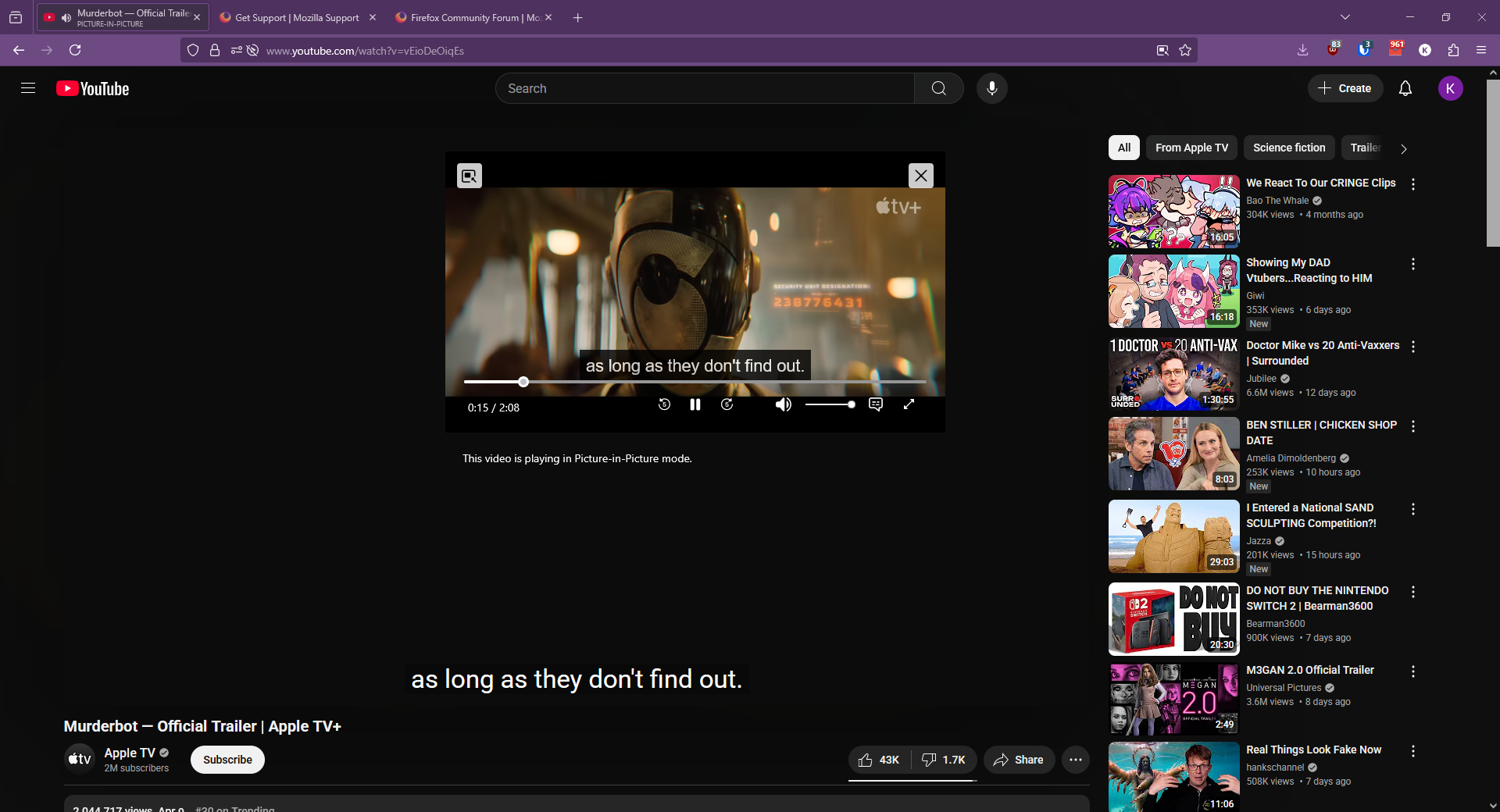Open the account avatar K menu
This screenshot has width=1500, height=812.
[1450, 88]
